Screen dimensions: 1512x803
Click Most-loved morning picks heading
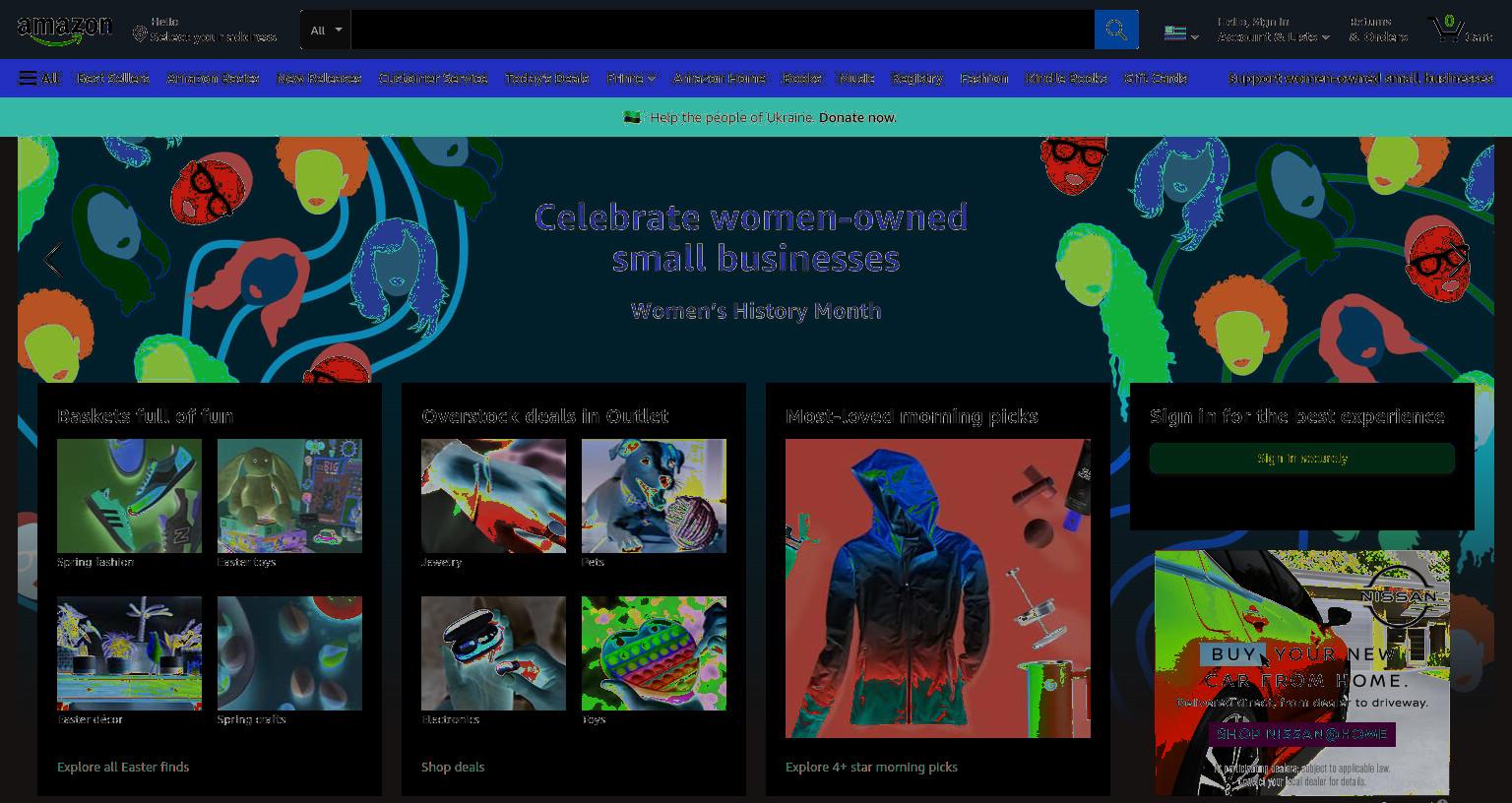tap(912, 416)
